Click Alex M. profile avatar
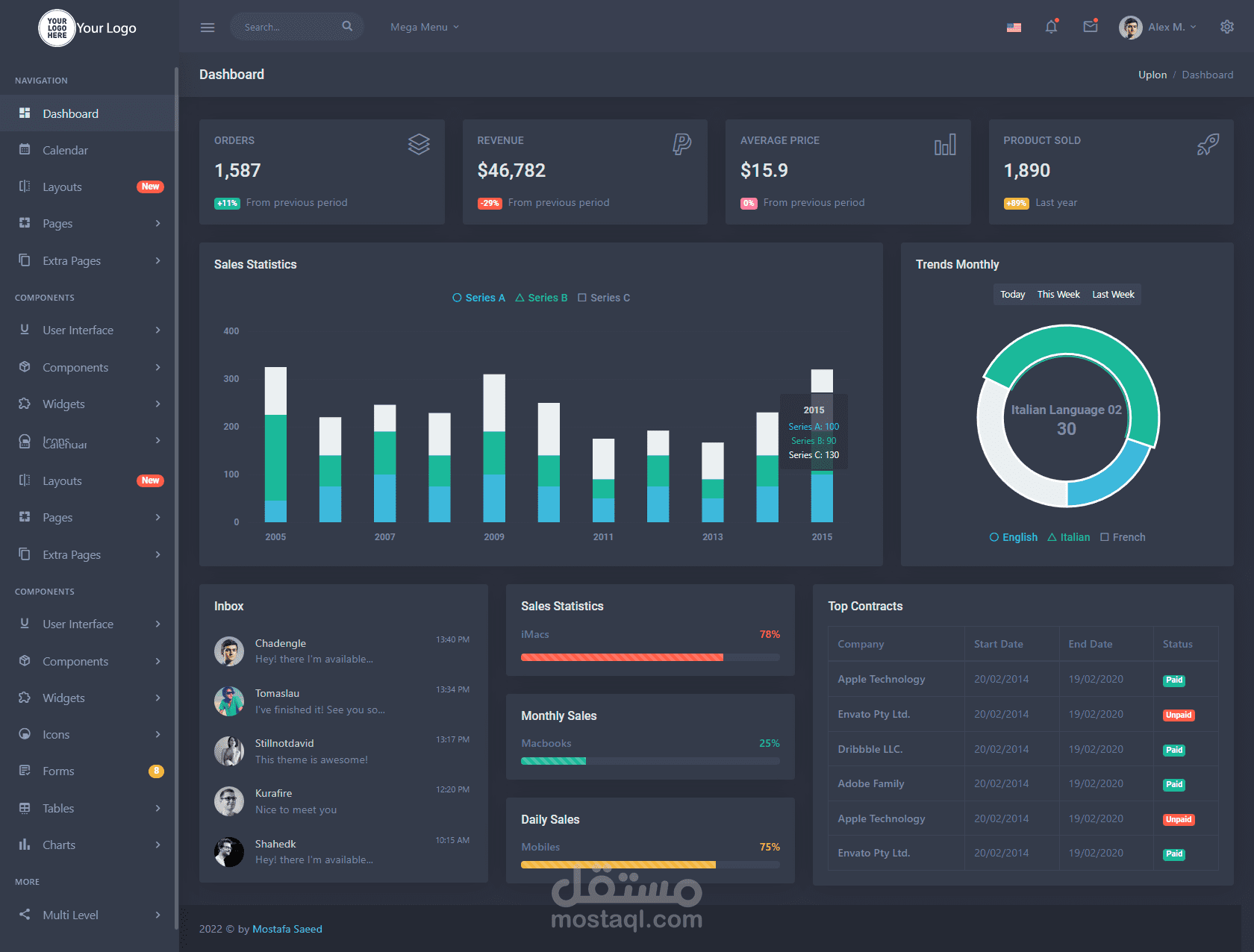Image resolution: width=1254 pixels, height=952 pixels. coord(1131,28)
